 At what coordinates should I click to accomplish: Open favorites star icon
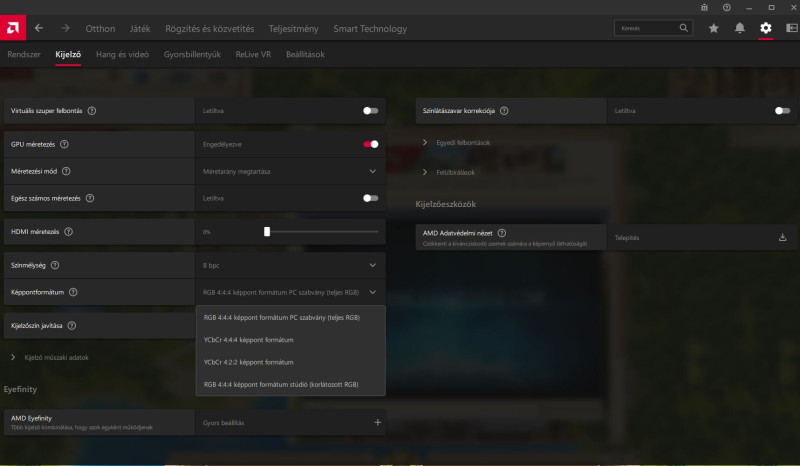point(714,28)
